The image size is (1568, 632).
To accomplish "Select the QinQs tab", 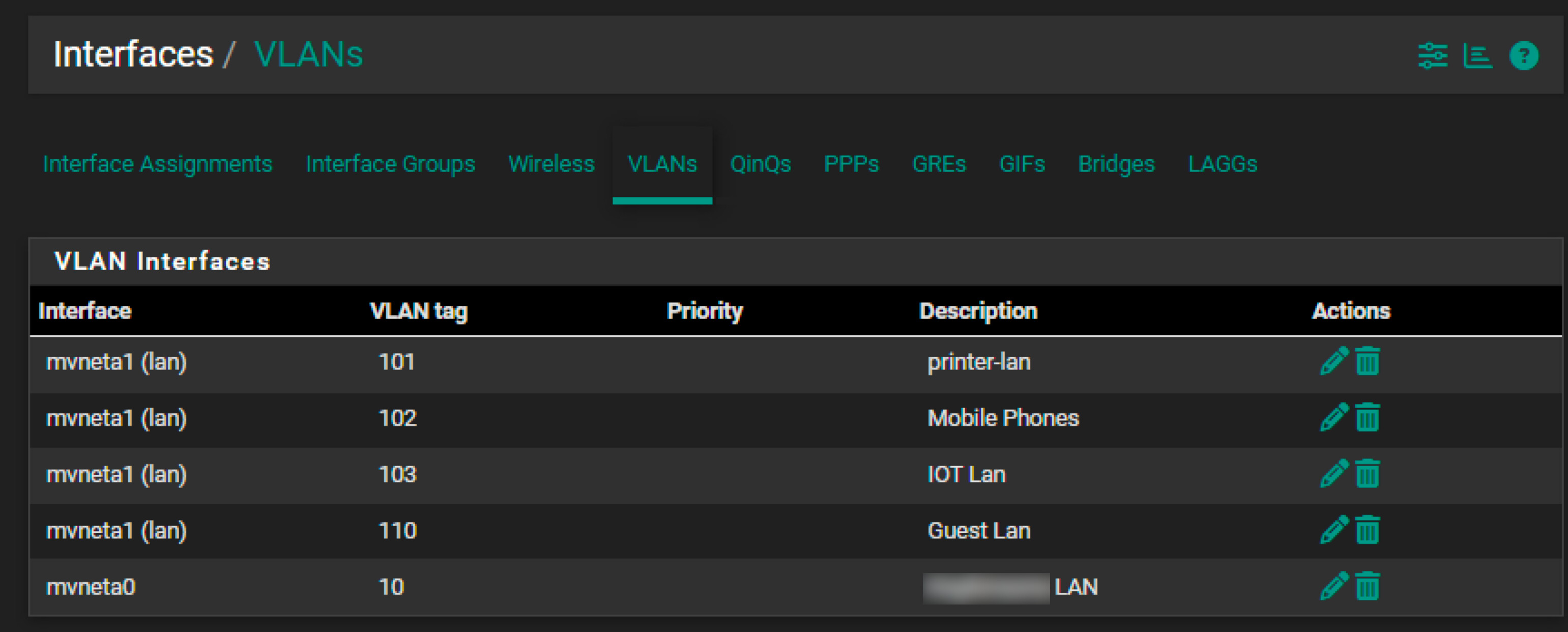I will [x=760, y=164].
